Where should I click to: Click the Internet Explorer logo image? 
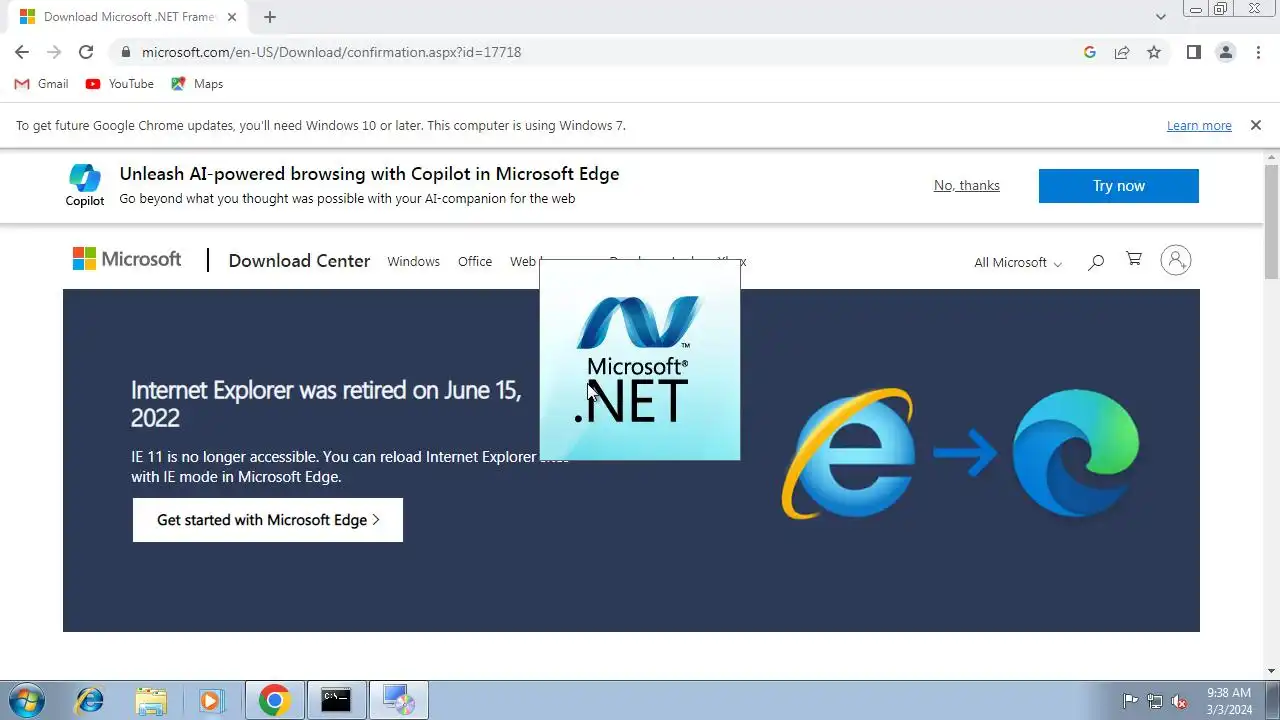[848, 452]
